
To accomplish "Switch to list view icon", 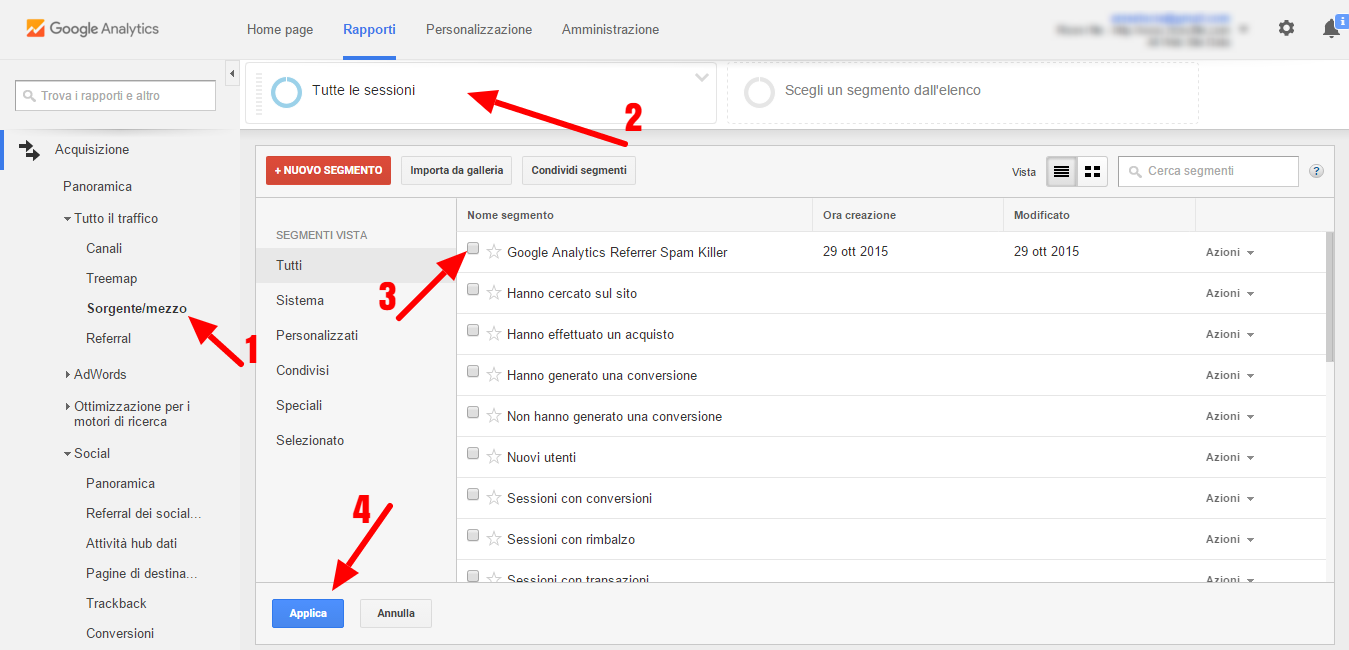I will (1061, 172).
